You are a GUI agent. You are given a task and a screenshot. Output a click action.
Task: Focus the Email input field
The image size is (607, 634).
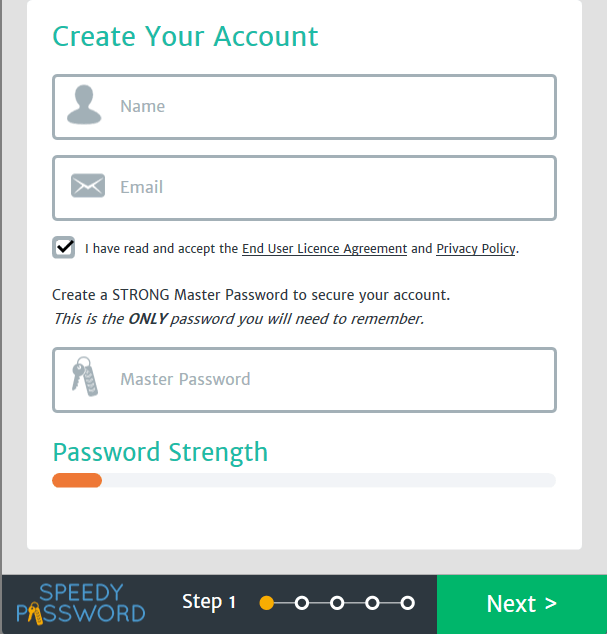point(305,188)
